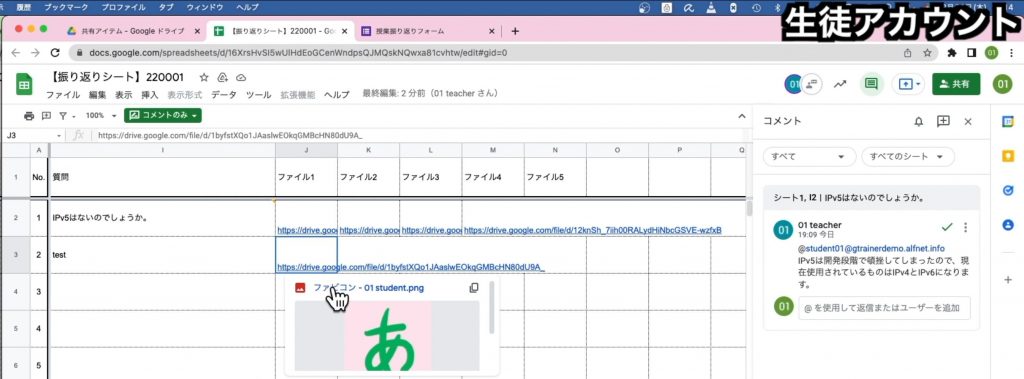Click the print icon in toolbar
The width and height of the screenshot is (1024, 379).
click(x=29, y=116)
